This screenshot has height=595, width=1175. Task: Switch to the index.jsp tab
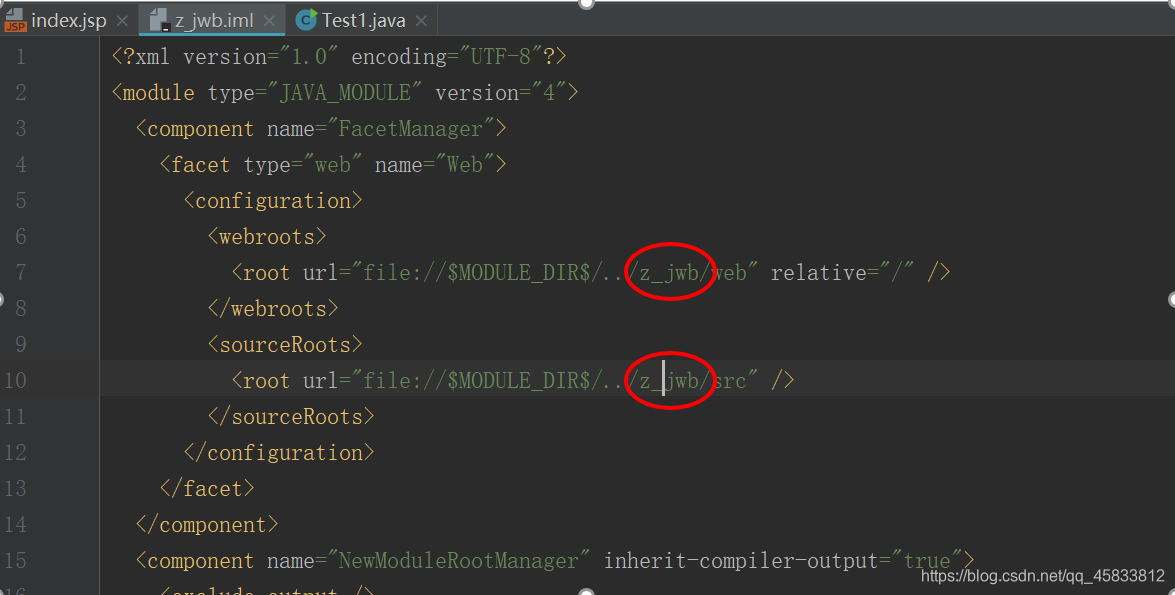click(x=69, y=20)
